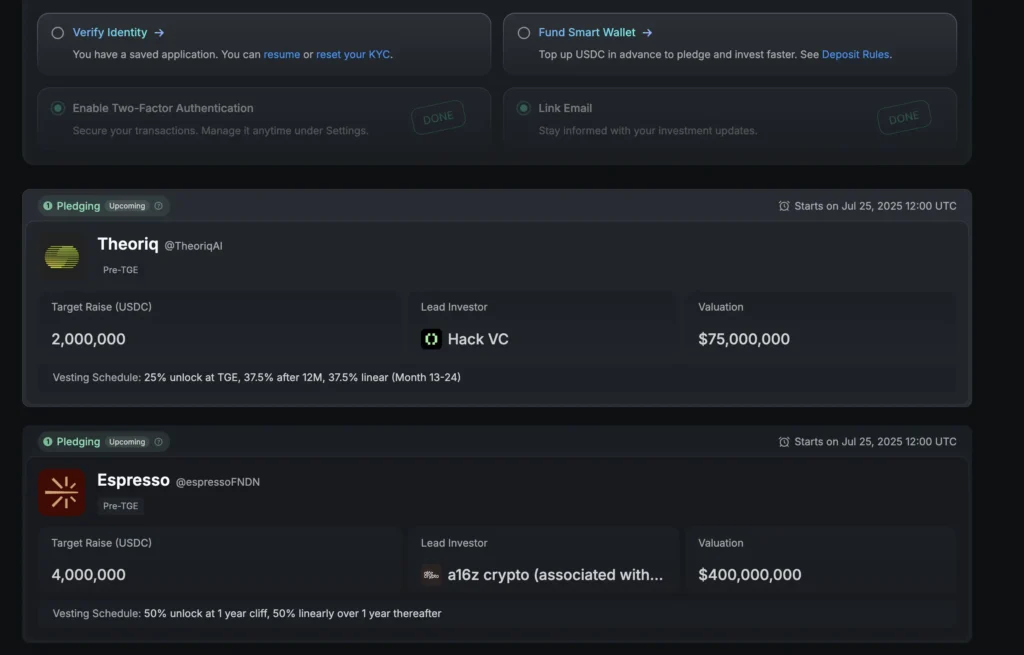The image size is (1024, 655).
Task: Click the Espresso project title
Action: [133, 480]
